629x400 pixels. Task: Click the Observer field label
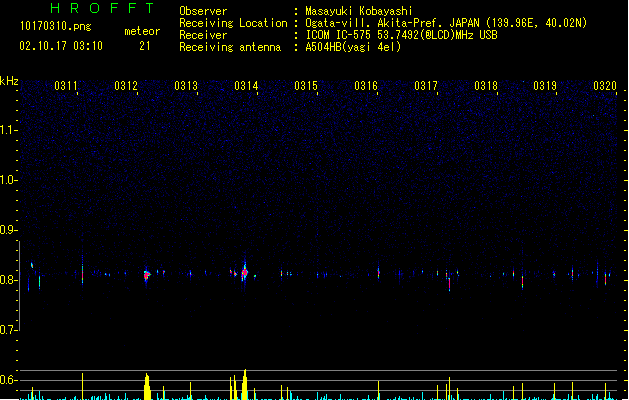pyautogui.click(x=203, y=11)
